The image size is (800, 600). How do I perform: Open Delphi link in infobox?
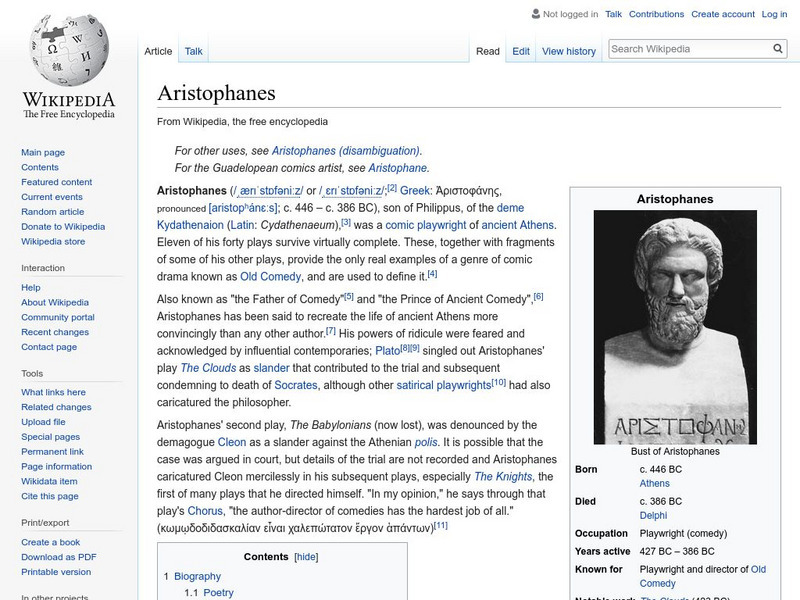(x=653, y=515)
